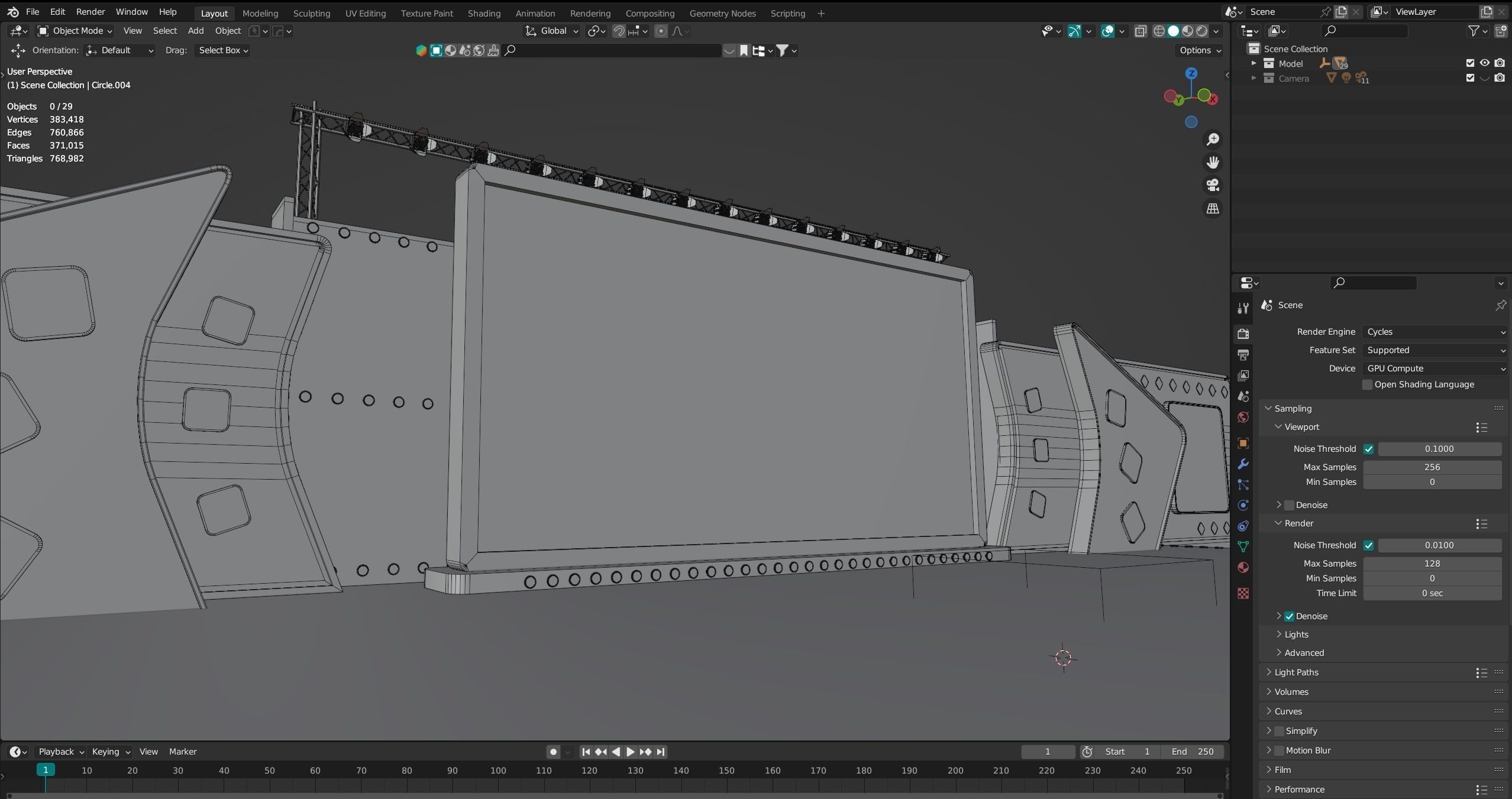Switch to the Shading workspace tab
The image size is (1512, 799).
click(x=483, y=13)
